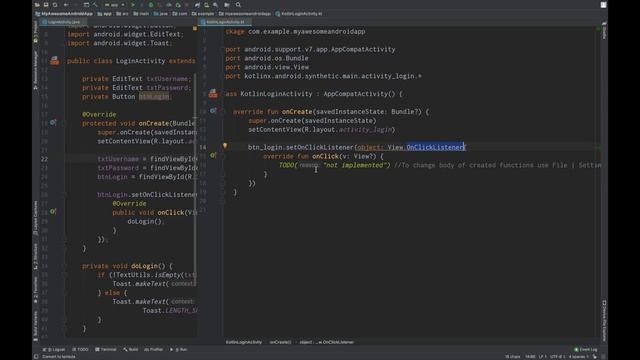Open the app run configuration dropdown

(x=115, y=5)
